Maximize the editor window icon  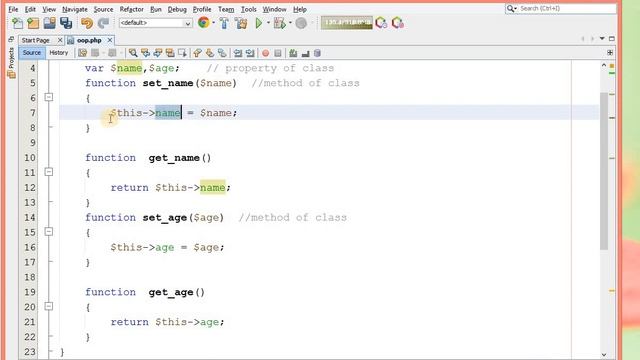(x=611, y=38)
